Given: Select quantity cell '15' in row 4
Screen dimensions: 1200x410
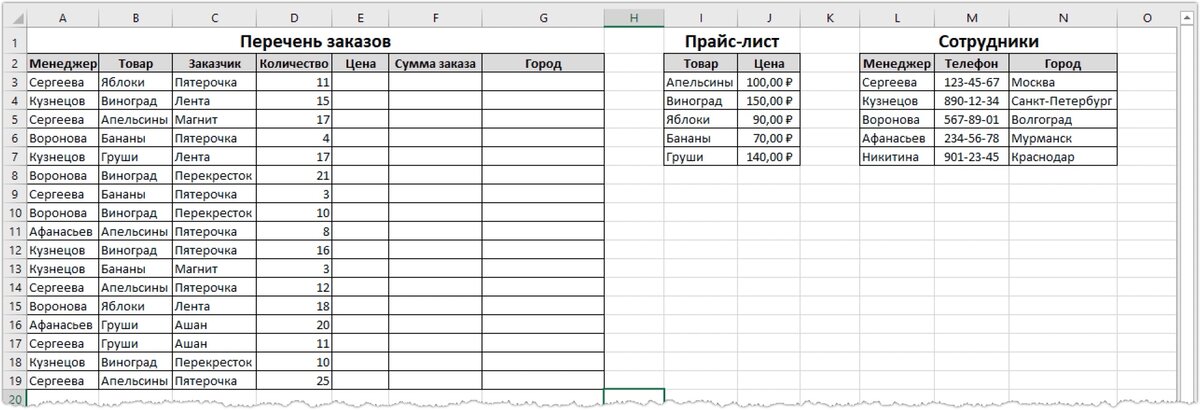Looking at the screenshot, I should [x=294, y=101].
